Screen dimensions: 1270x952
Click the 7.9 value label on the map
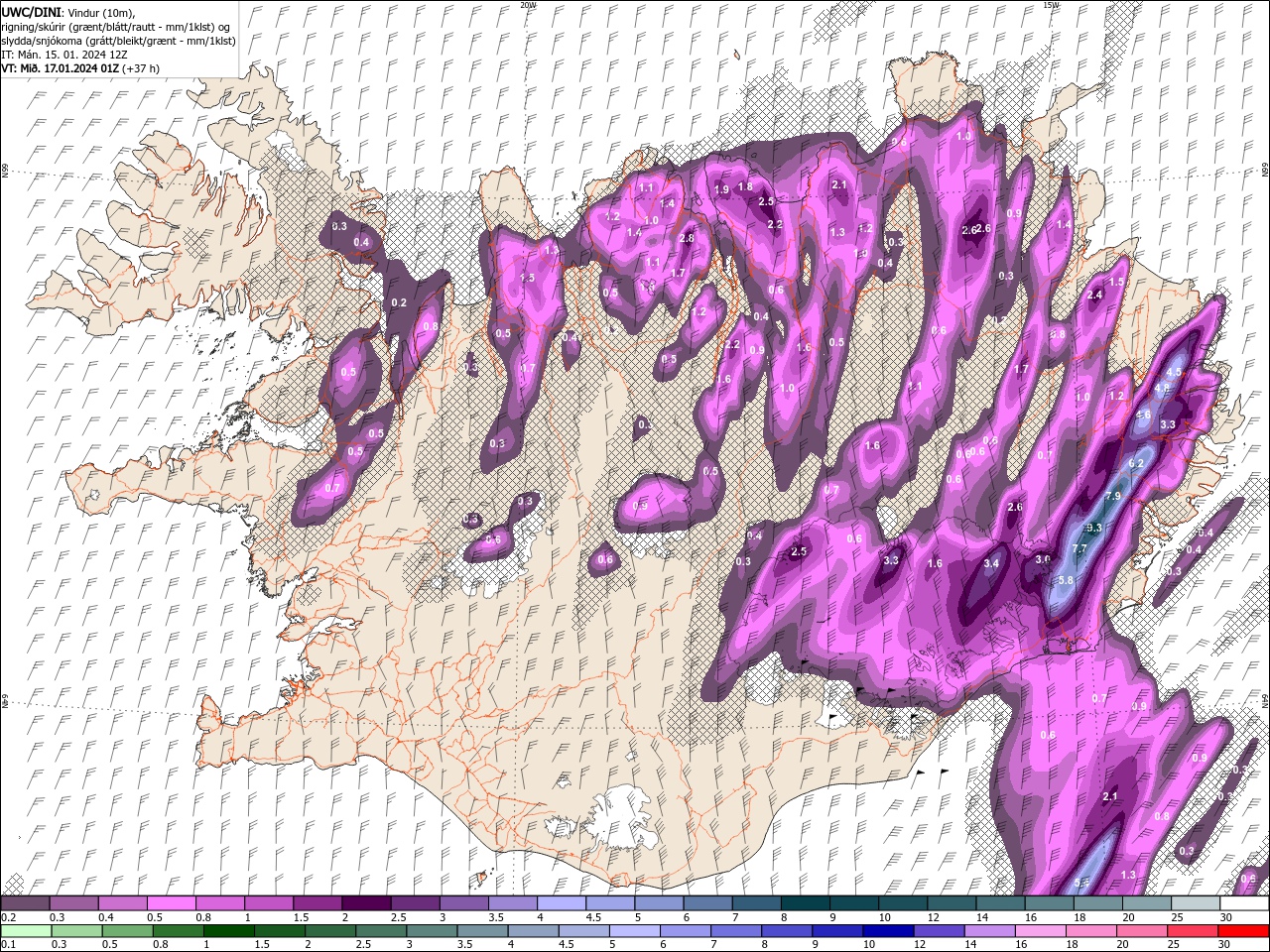coord(1113,496)
